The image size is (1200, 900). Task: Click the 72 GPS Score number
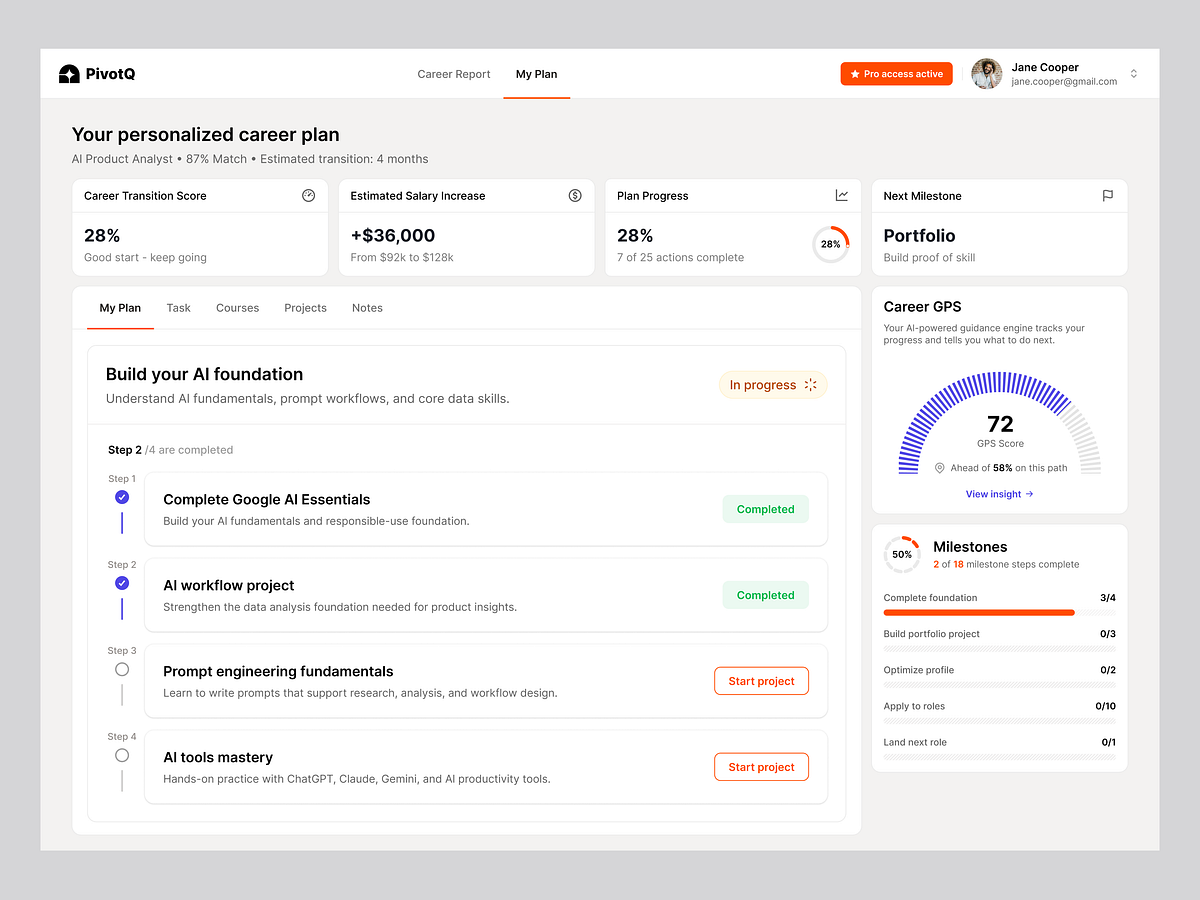[x=1000, y=424]
